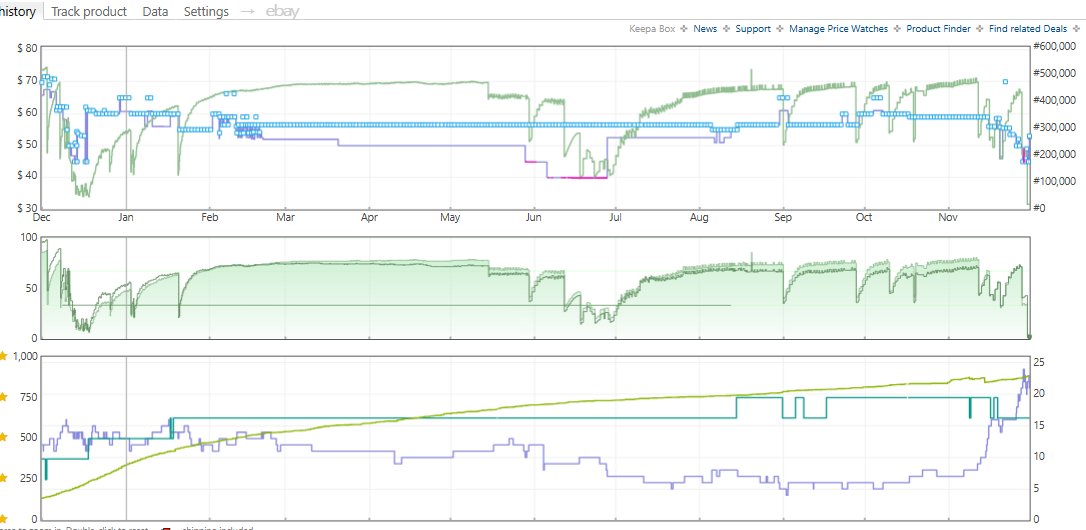Open the Track product tab
The image size is (1086, 530).
pyautogui.click(x=89, y=11)
